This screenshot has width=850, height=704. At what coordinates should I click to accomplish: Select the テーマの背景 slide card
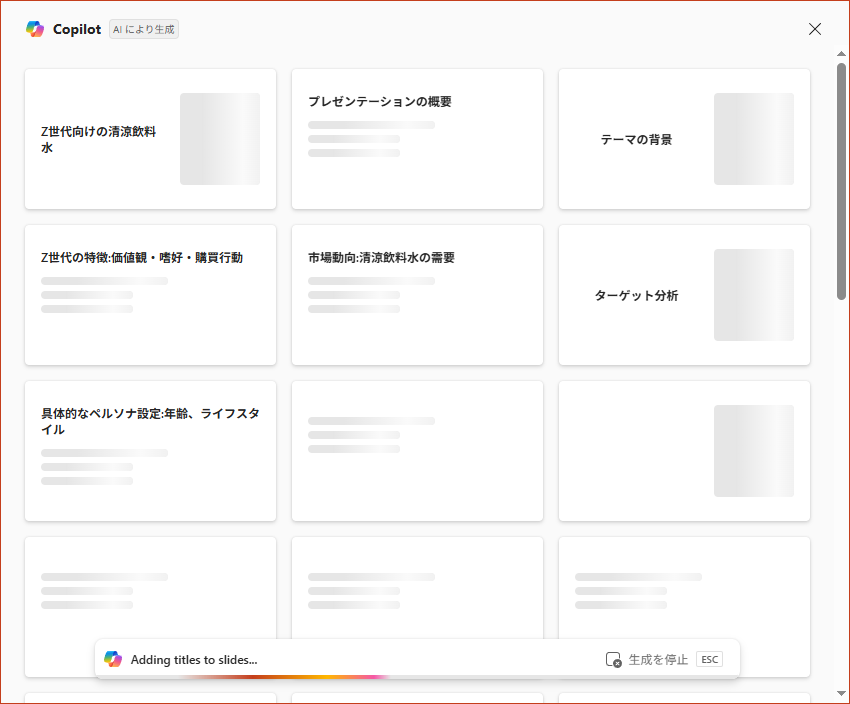pos(684,139)
